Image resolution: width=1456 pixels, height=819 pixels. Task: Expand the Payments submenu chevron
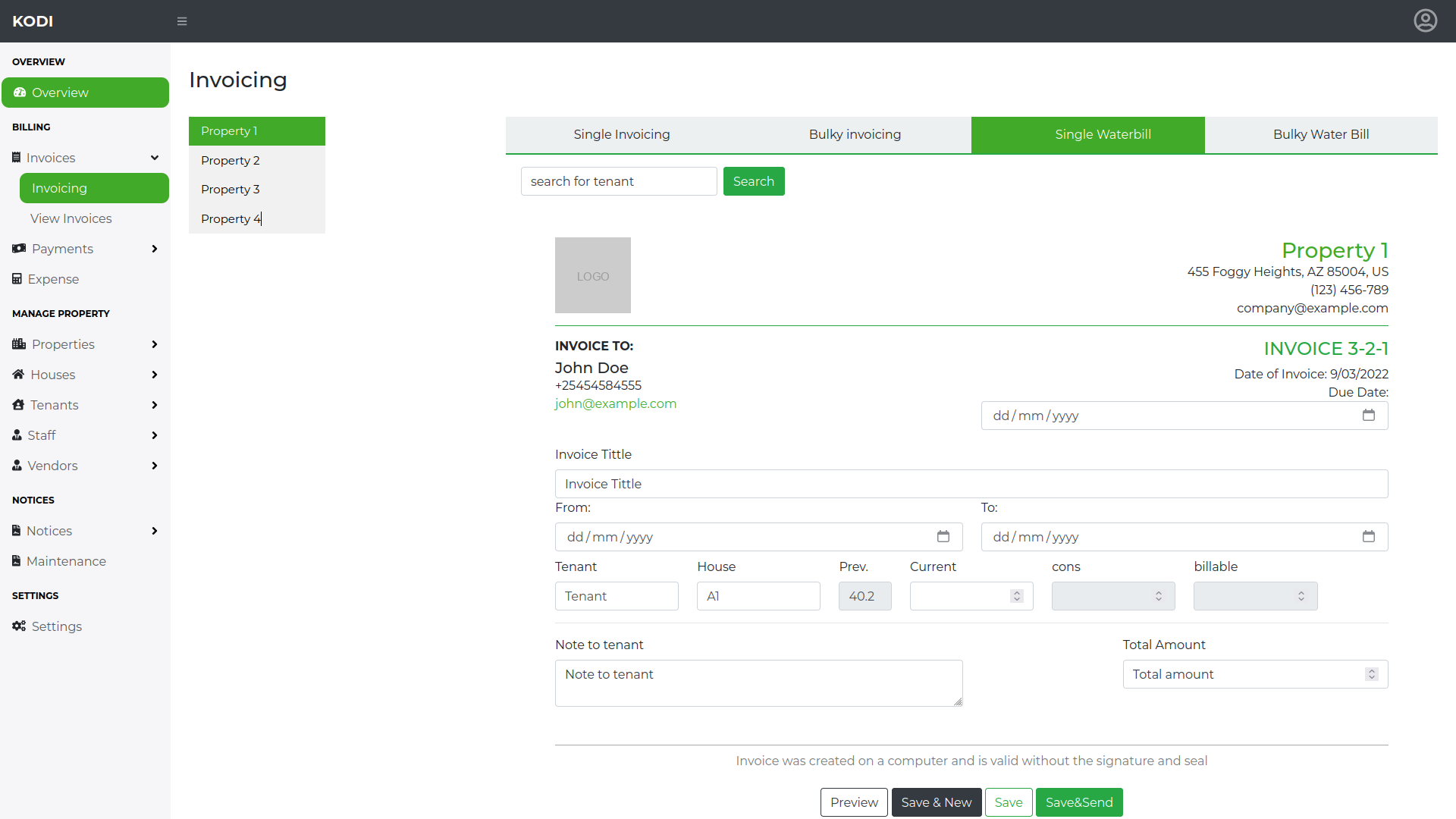point(154,249)
